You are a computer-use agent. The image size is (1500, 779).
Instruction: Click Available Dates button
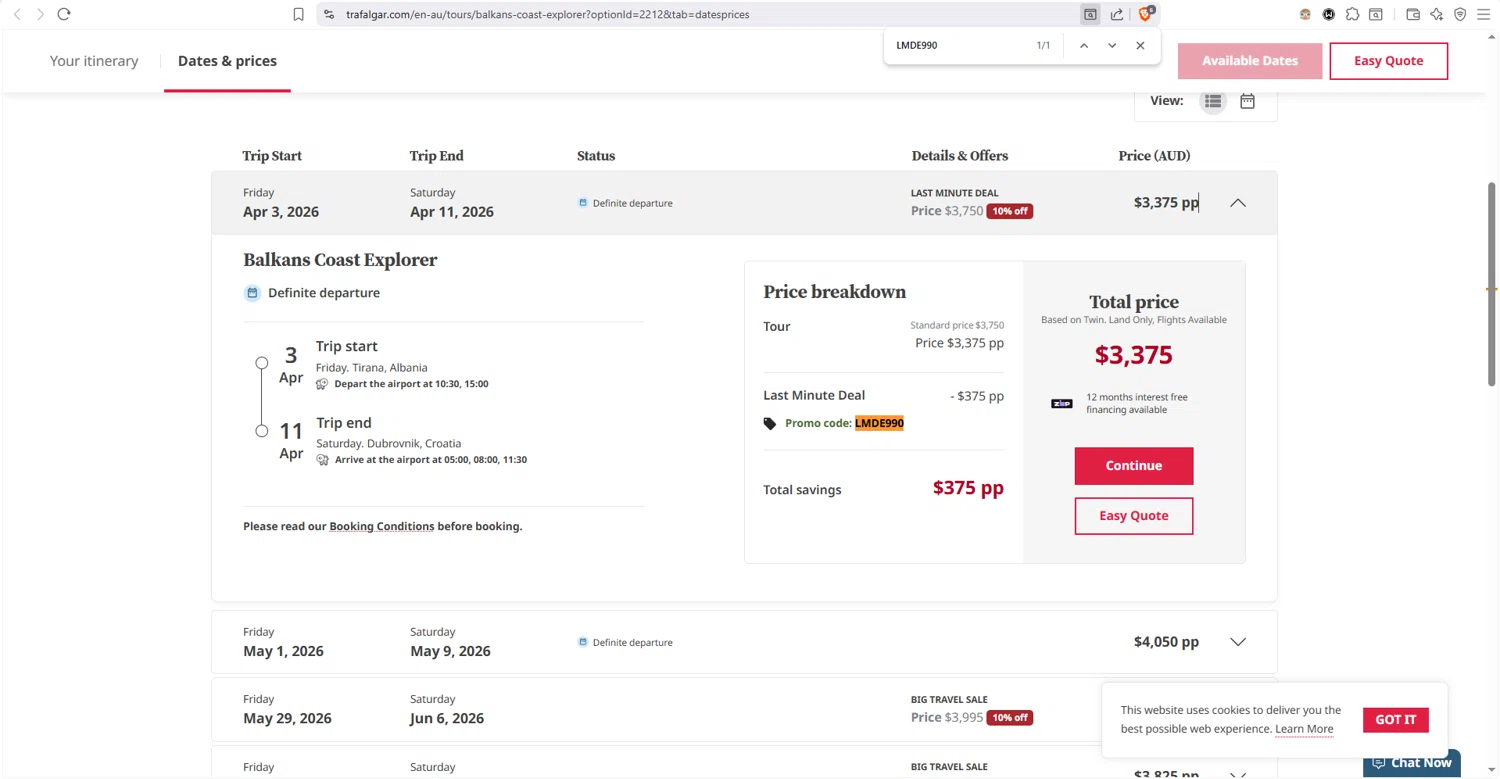[x=1250, y=61]
